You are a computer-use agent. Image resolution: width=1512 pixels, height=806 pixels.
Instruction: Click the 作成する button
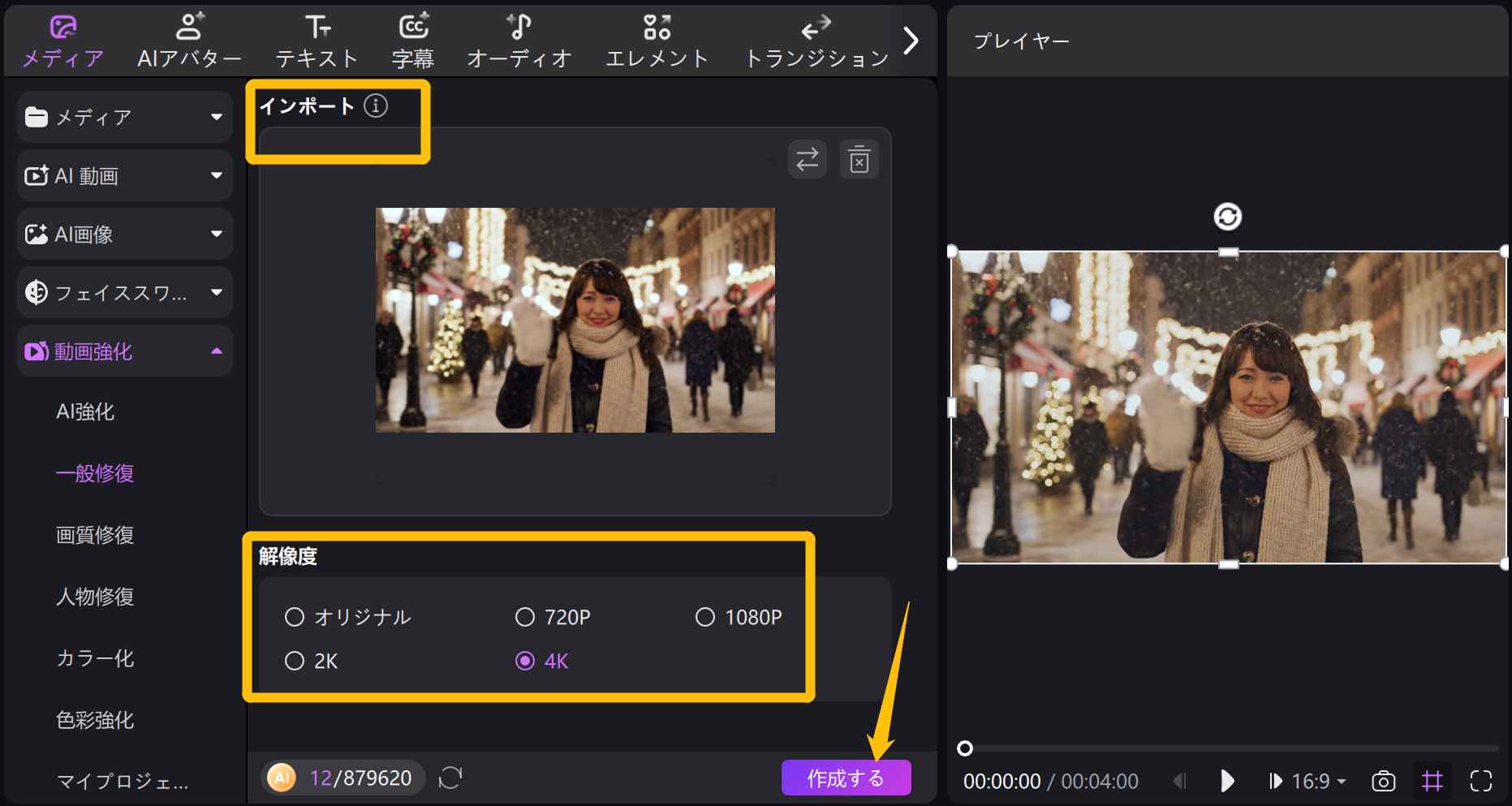click(846, 777)
